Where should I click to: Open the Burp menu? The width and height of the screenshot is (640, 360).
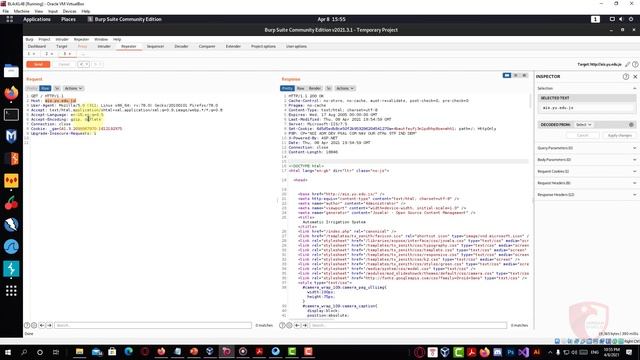[29, 40]
